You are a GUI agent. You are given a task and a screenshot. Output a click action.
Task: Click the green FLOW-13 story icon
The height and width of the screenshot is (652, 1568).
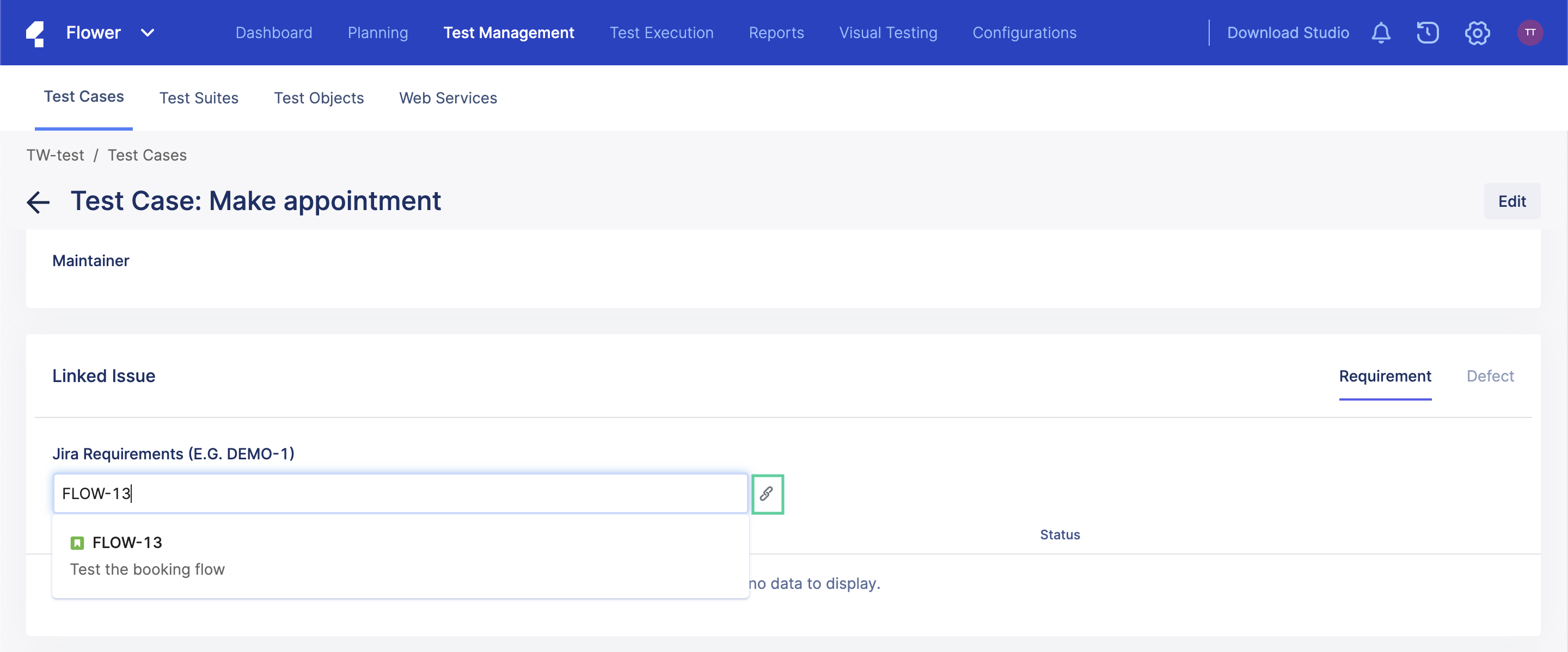[x=77, y=543]
